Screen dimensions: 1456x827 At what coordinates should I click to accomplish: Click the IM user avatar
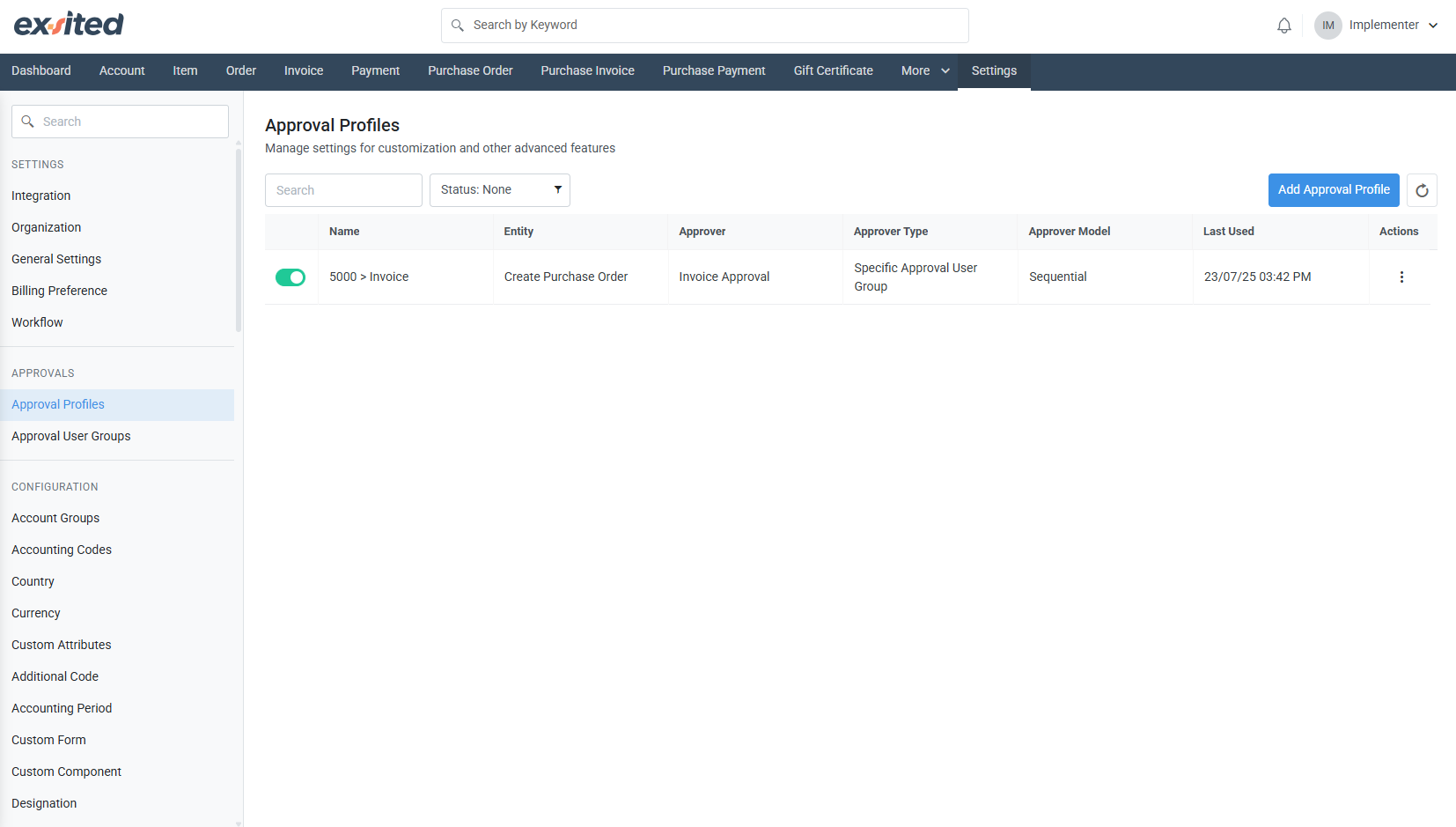click(1327, 26)
